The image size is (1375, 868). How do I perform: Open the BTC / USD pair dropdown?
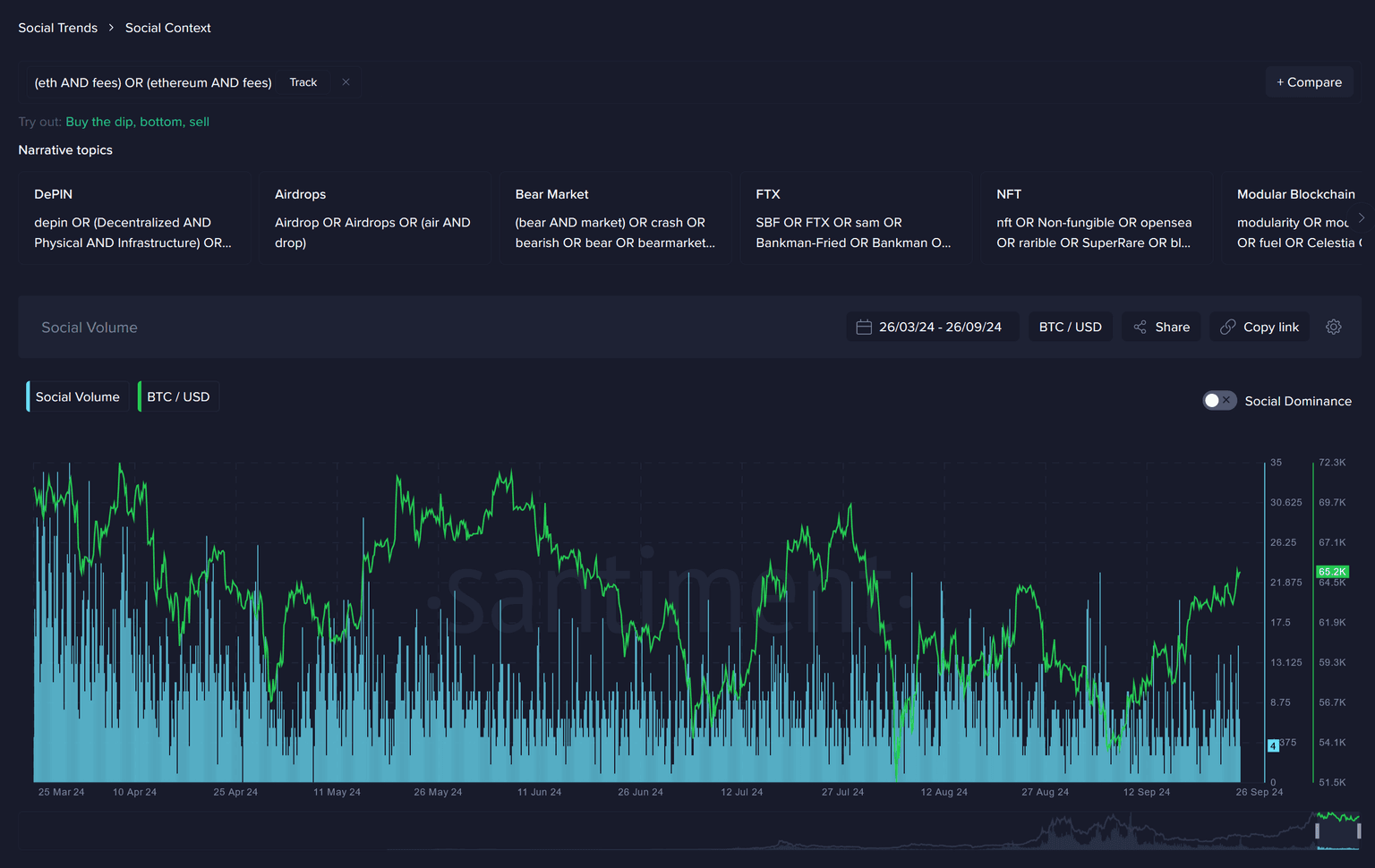click(1070, 328)
